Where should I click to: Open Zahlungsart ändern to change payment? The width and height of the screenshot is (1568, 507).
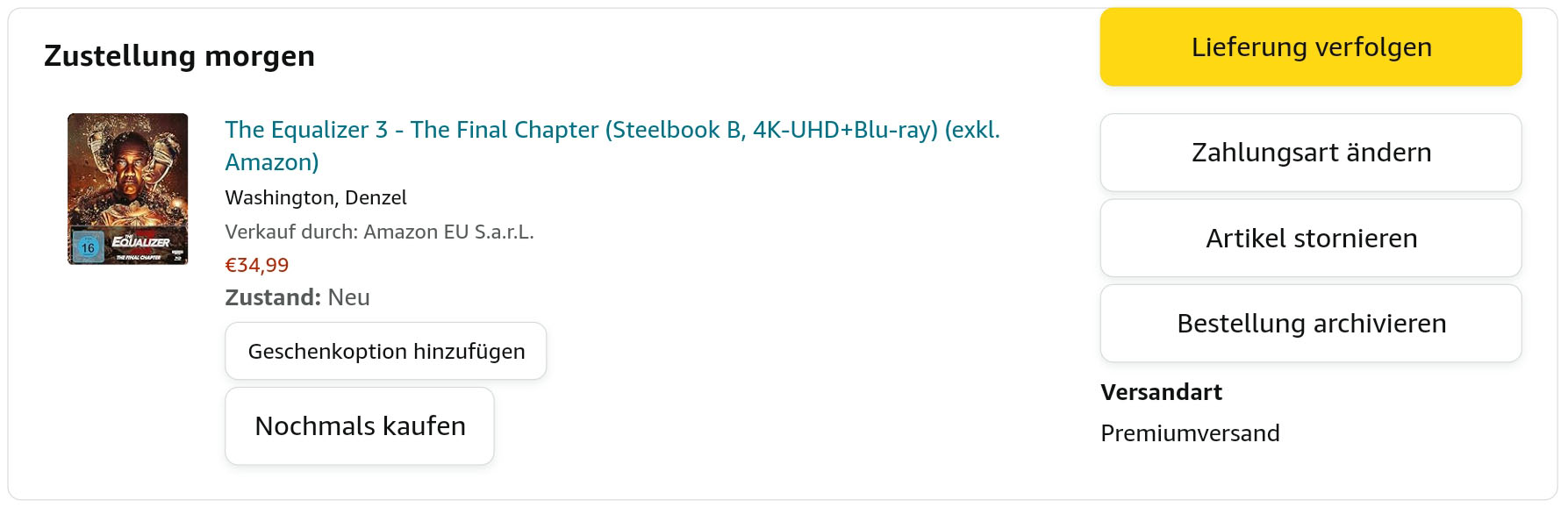pos(1311,153)
